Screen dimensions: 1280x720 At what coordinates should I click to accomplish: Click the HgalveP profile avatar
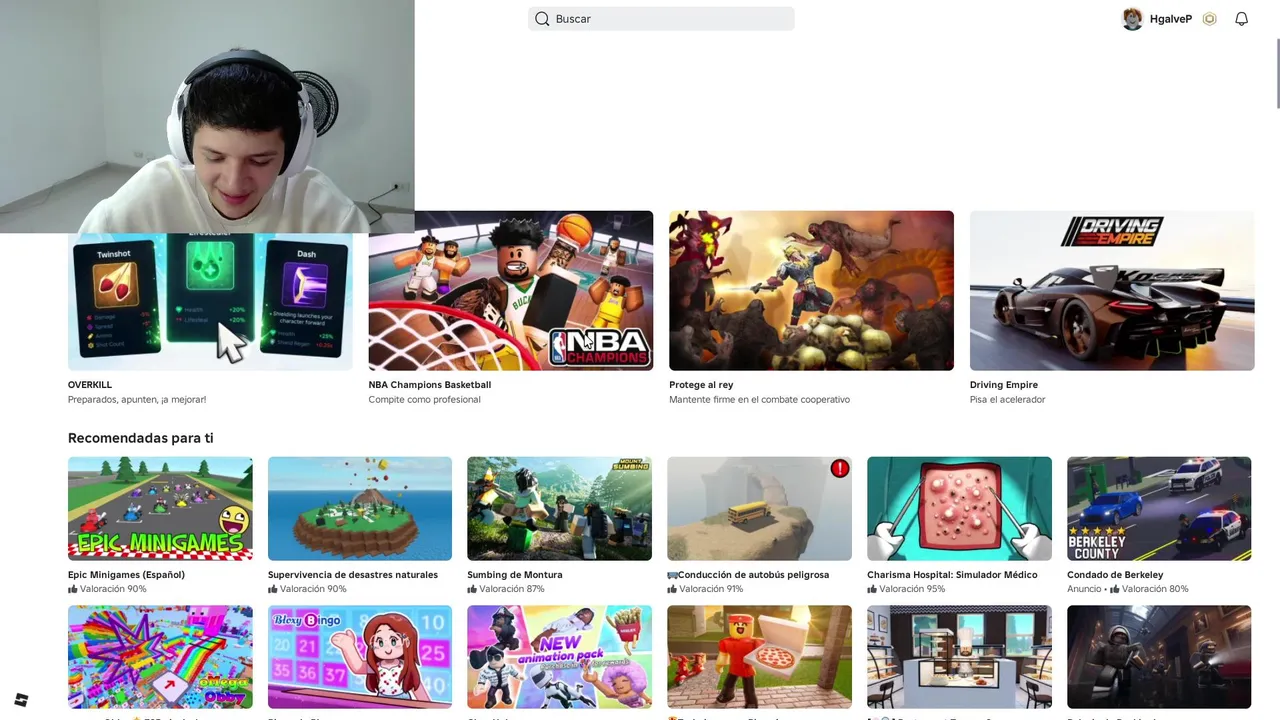click(x=1132, y=19)
